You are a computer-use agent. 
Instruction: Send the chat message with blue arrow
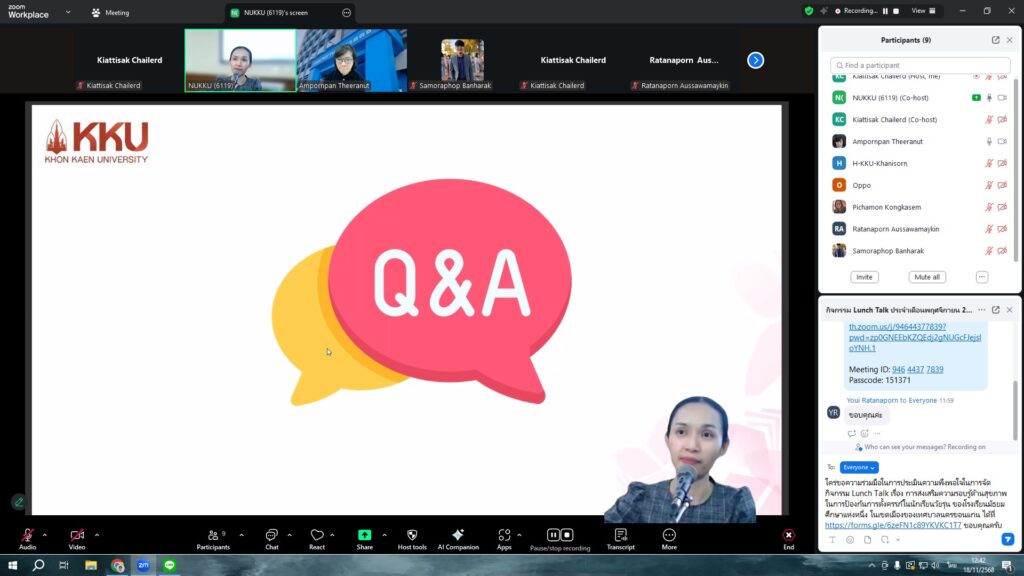(x=1007, y=540)
